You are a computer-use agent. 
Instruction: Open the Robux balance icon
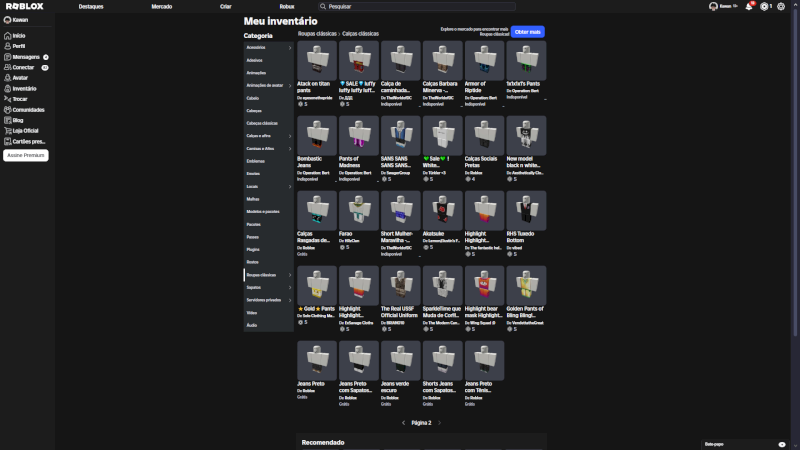point(764,7)
